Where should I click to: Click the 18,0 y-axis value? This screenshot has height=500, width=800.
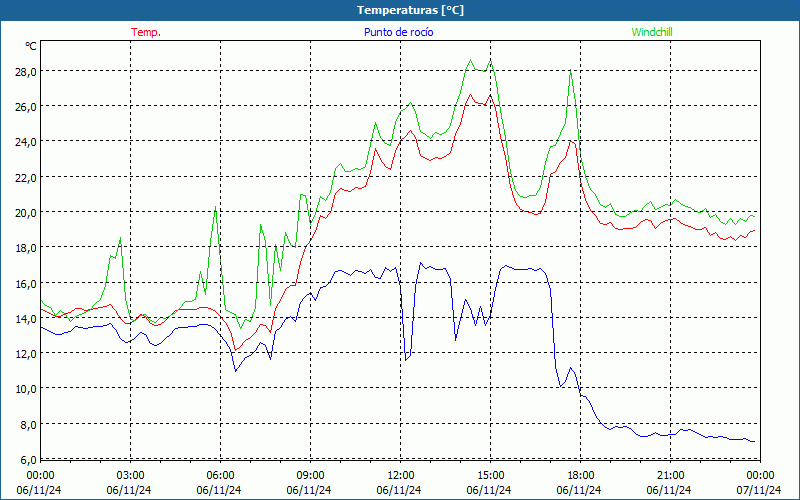pos(26,248)
